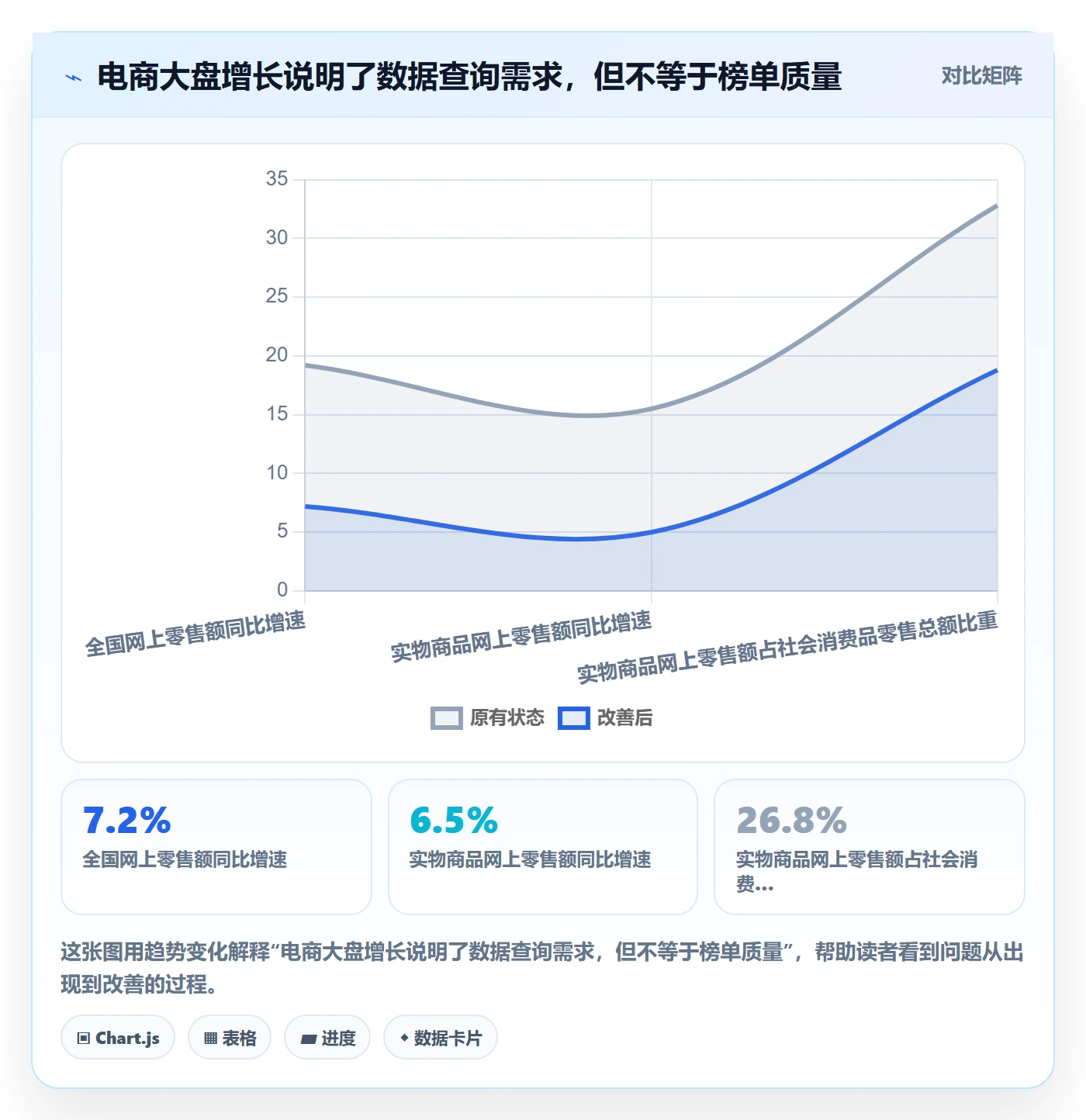1086x1120 pixels.
Task: Click the y-axis value 35
Action: point(277,179)
